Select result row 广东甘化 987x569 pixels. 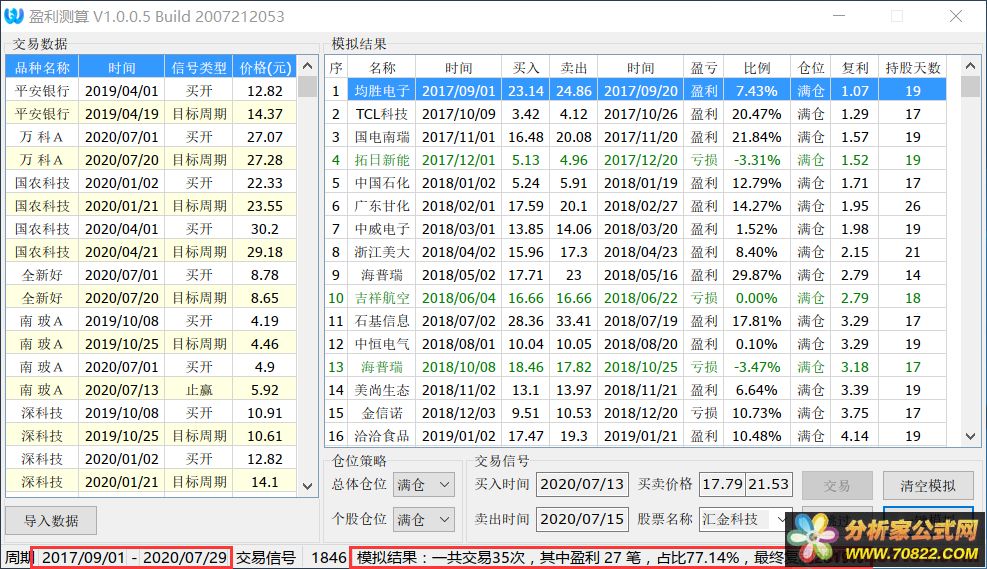(636, 206)
